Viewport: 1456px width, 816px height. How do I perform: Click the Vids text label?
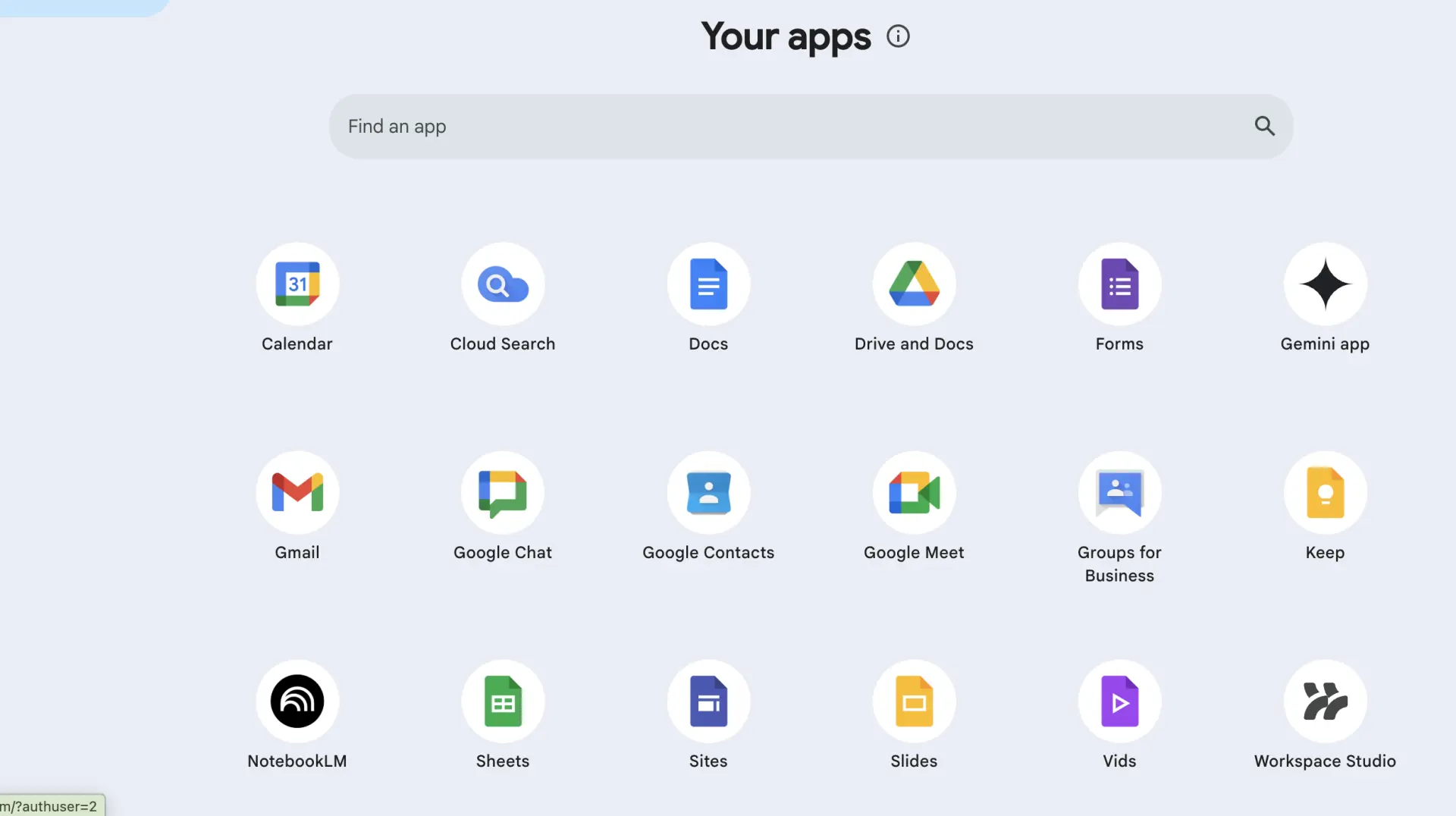1119,761
